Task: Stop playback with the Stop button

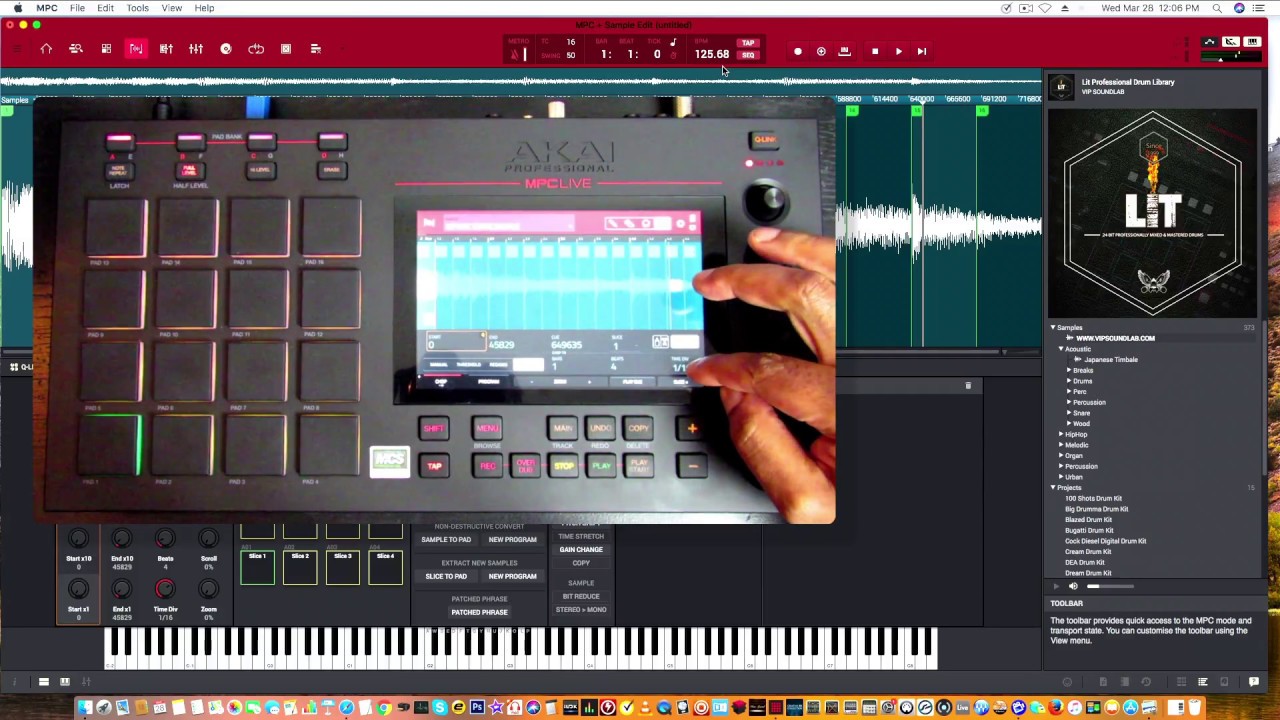Action: (x=875, y=51)
